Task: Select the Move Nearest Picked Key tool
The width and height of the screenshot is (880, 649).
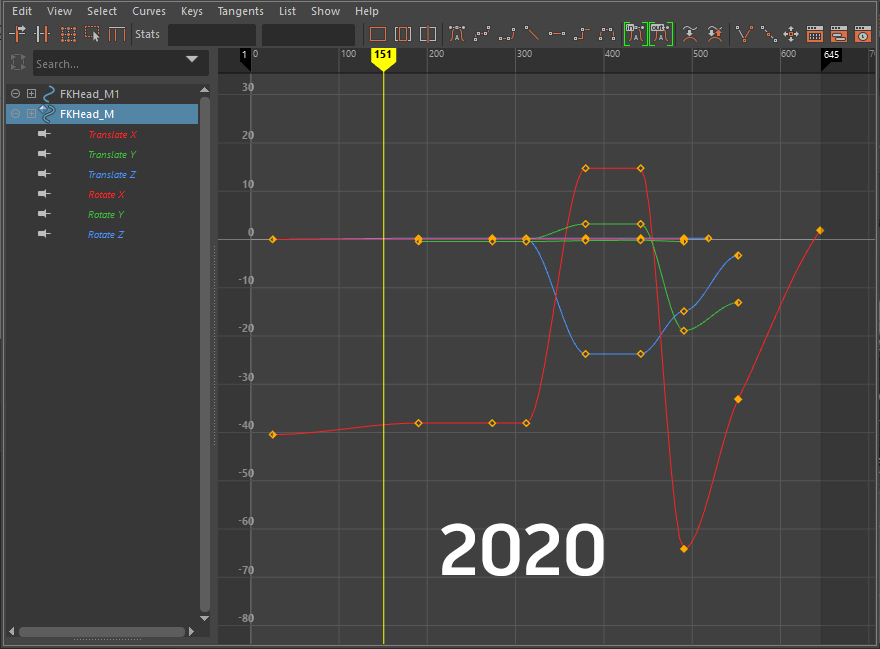Action: 17,33
